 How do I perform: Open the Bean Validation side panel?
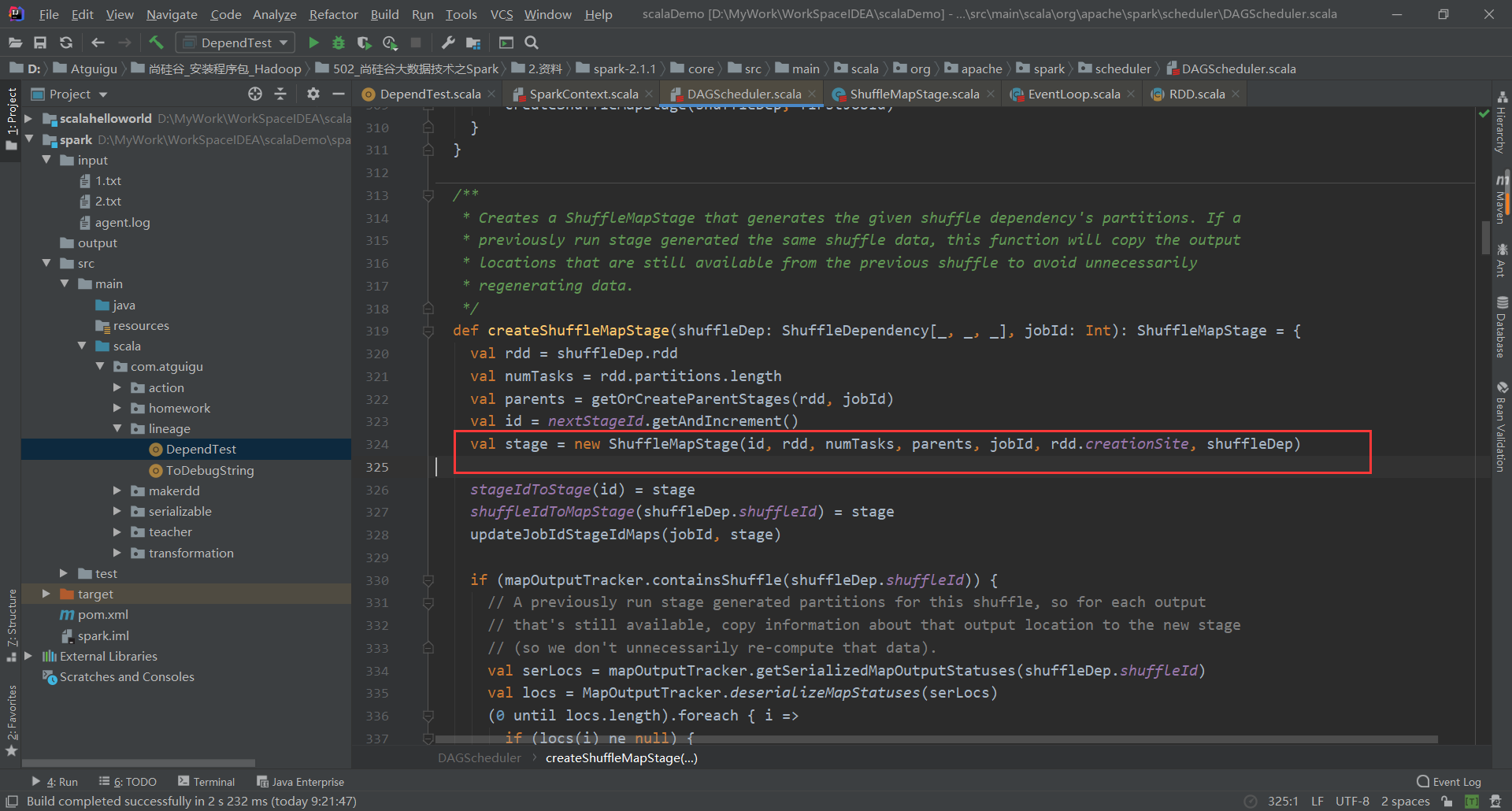pos(1503,427)
